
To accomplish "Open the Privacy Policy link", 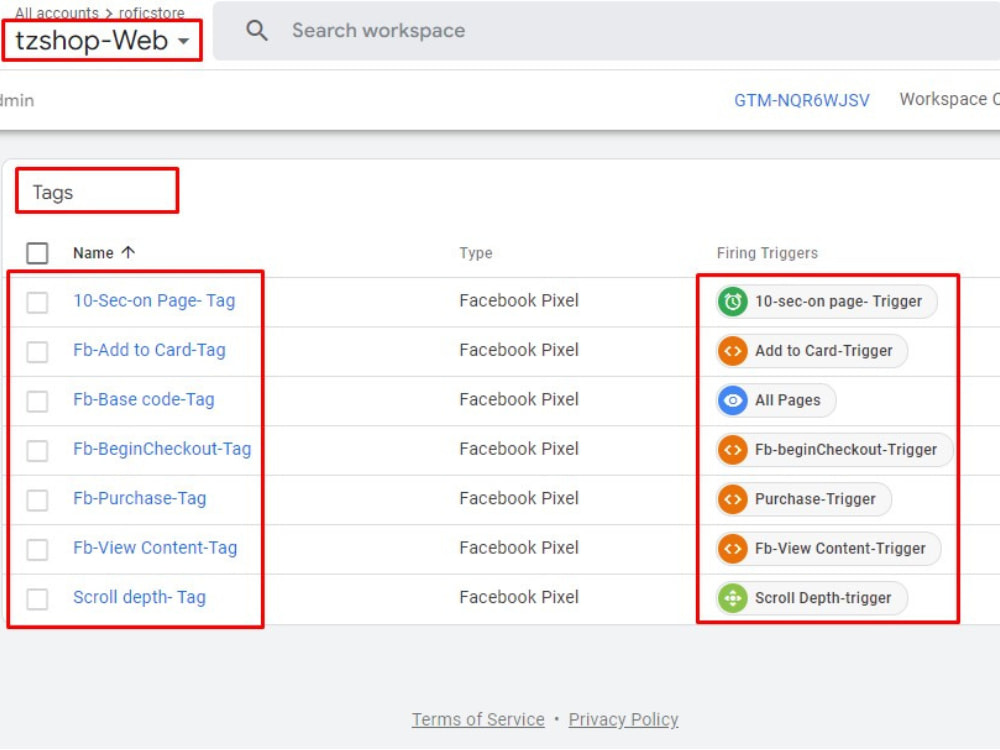I will (623, 719).
